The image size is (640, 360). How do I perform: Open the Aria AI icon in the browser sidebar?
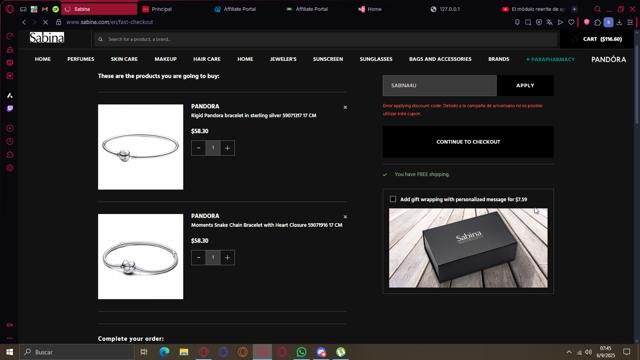[x=10, y=96]
